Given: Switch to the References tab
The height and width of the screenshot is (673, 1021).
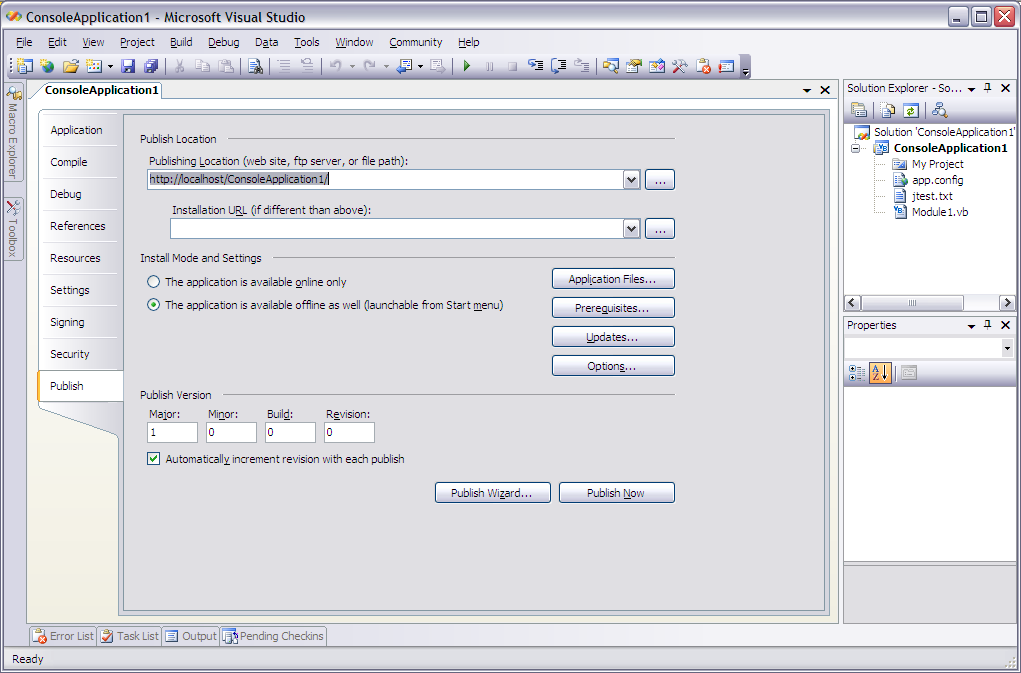Looking at the screenshot, I should [77, 226].
